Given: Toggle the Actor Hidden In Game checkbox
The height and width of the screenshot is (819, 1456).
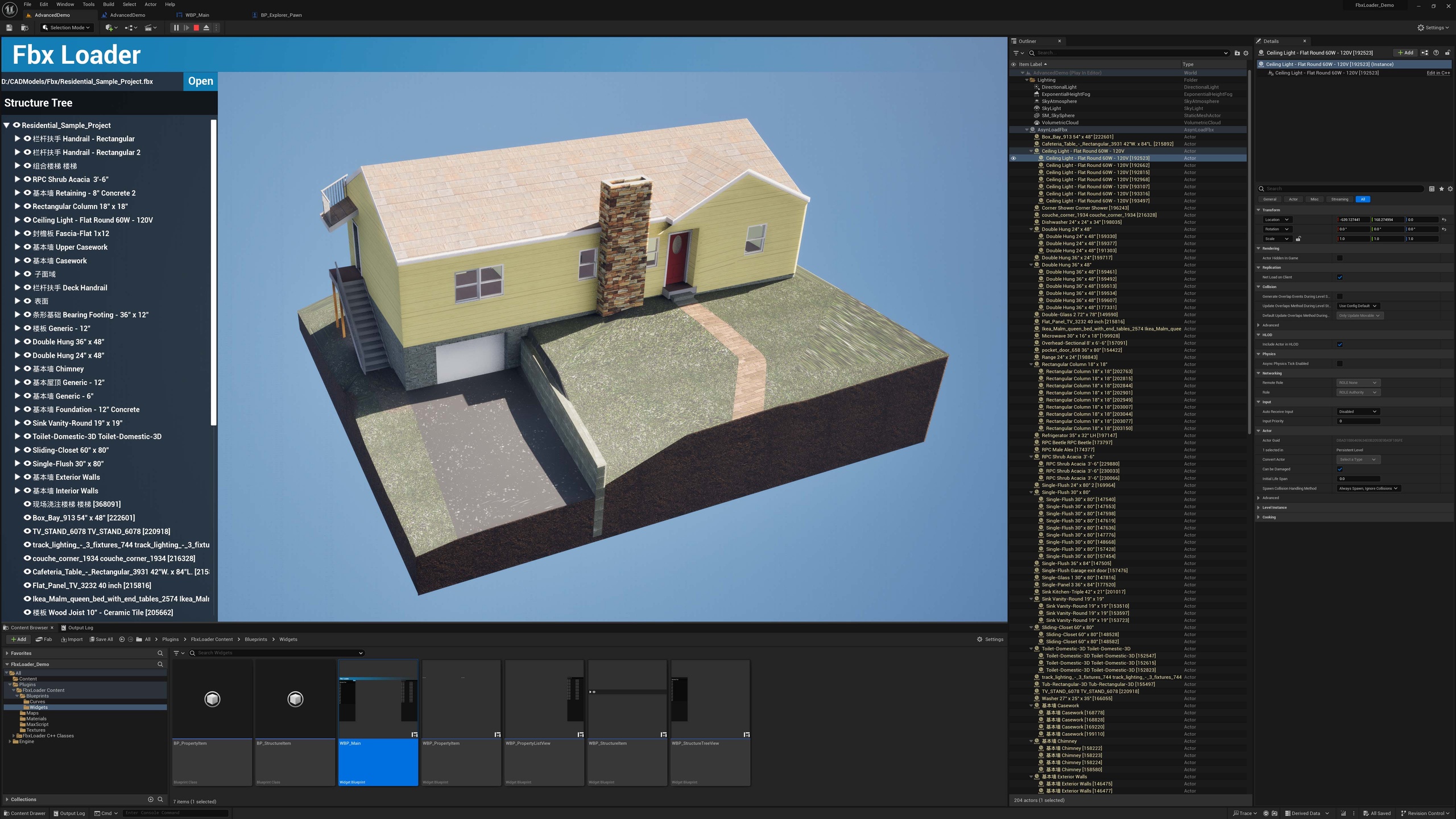Looking at the screenshot, I should point(1339,258).
